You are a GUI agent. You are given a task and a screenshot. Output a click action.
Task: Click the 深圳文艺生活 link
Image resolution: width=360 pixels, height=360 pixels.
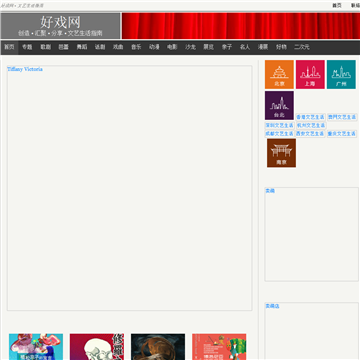point(279,126)
